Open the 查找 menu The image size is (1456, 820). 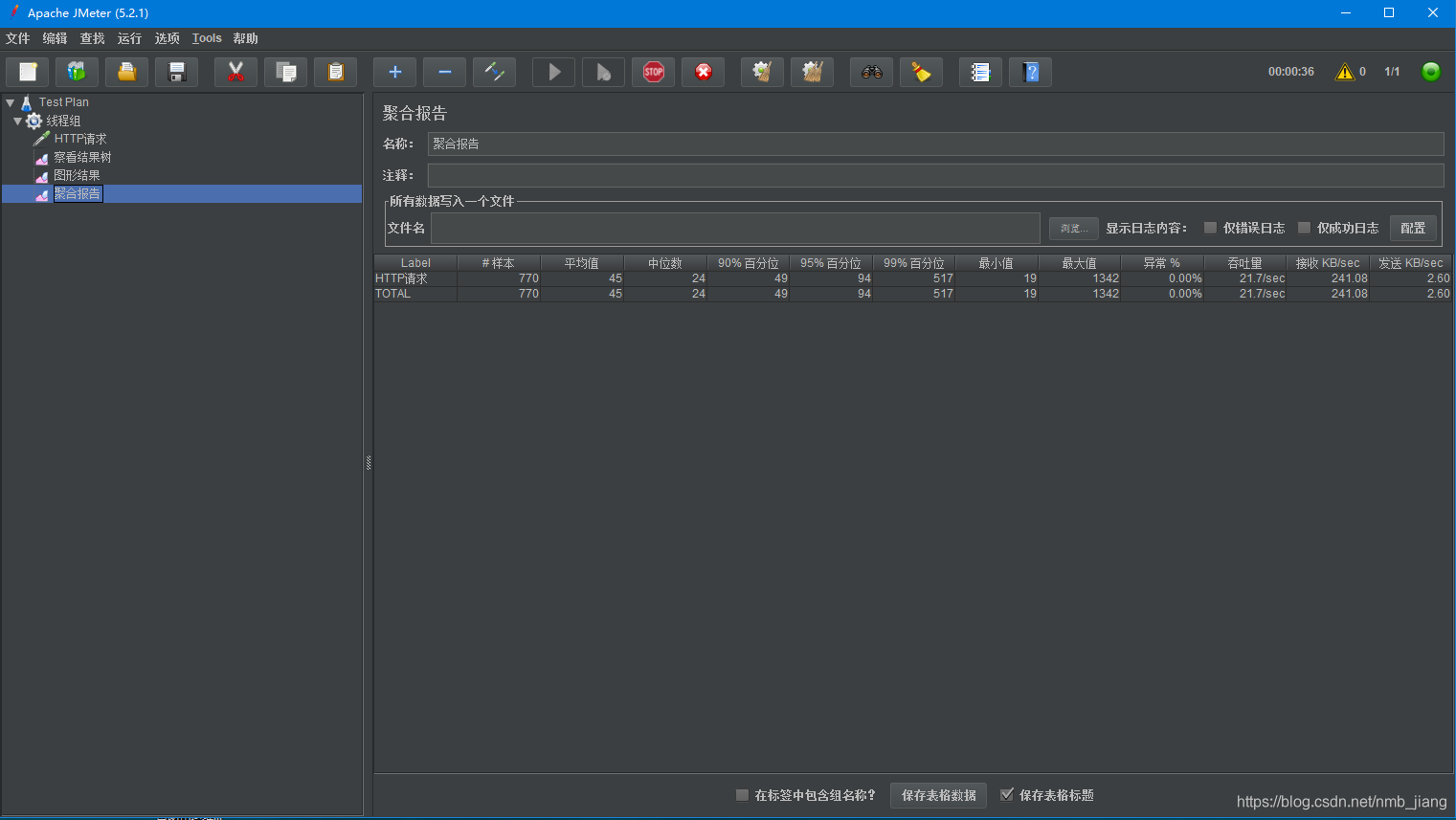point(93,38)
